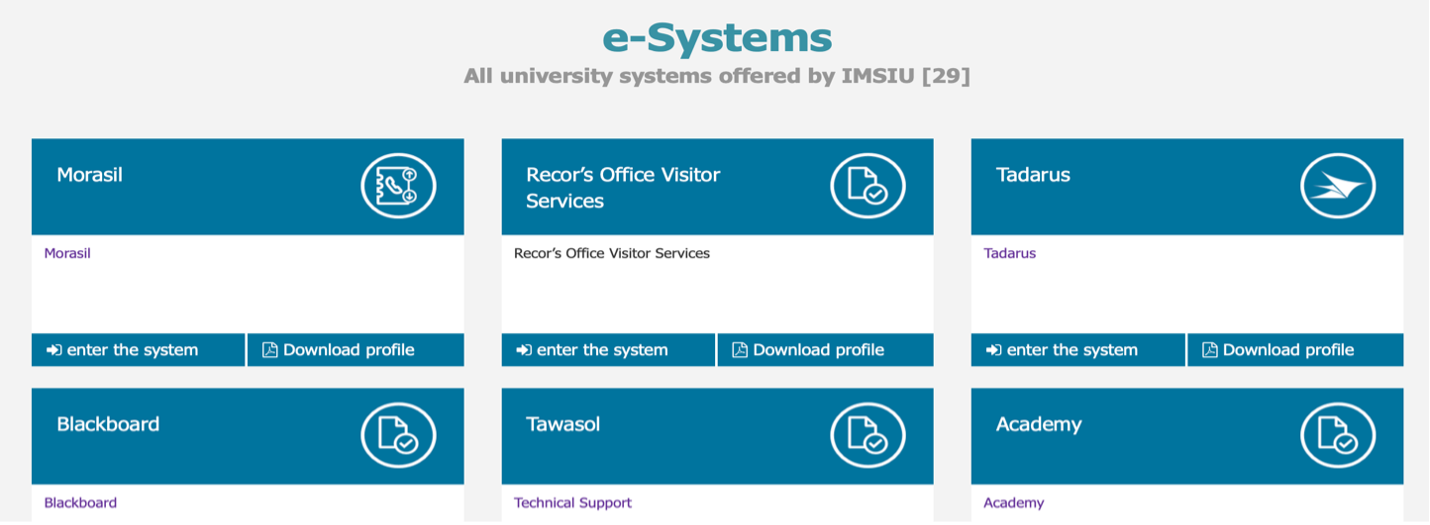Open the purple Morasil link
Screen dimensions: 1430x525
click(67, 254)
